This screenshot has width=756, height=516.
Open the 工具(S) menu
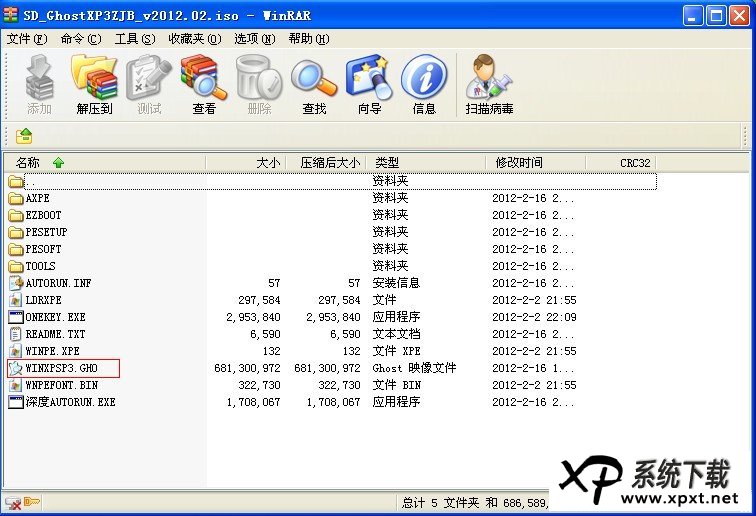point(135,39)
